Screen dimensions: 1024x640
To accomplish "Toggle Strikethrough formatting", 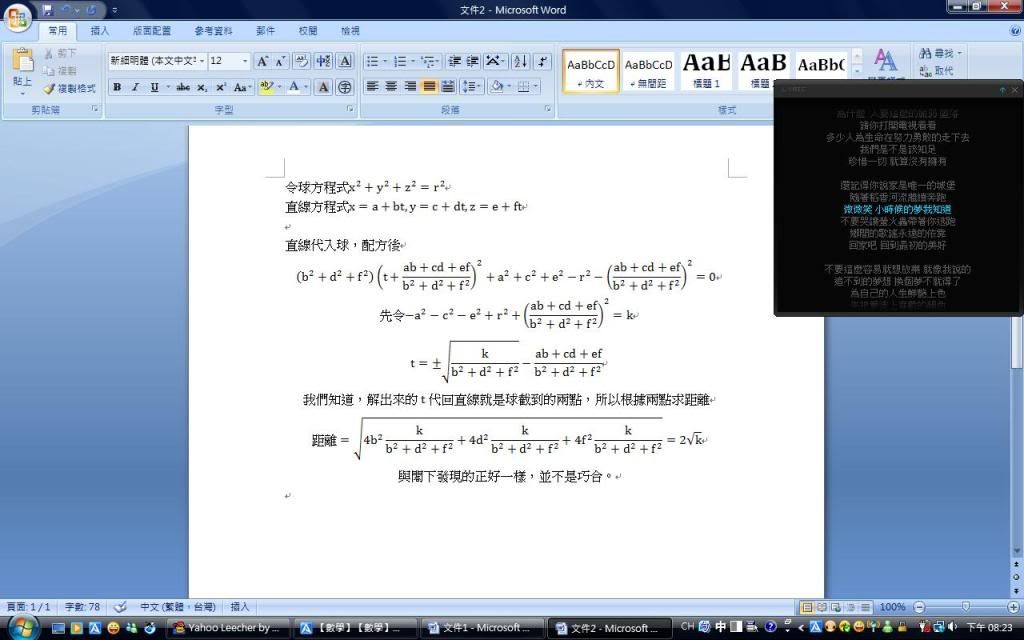I will 184,87.
